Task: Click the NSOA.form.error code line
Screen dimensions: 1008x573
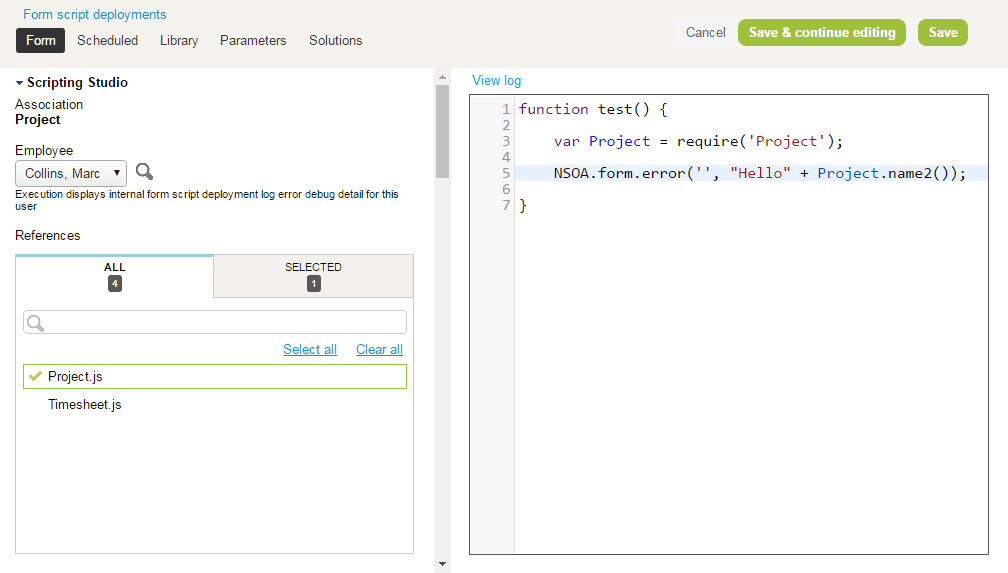Action: pyautogui.click(x=759, y=174)
